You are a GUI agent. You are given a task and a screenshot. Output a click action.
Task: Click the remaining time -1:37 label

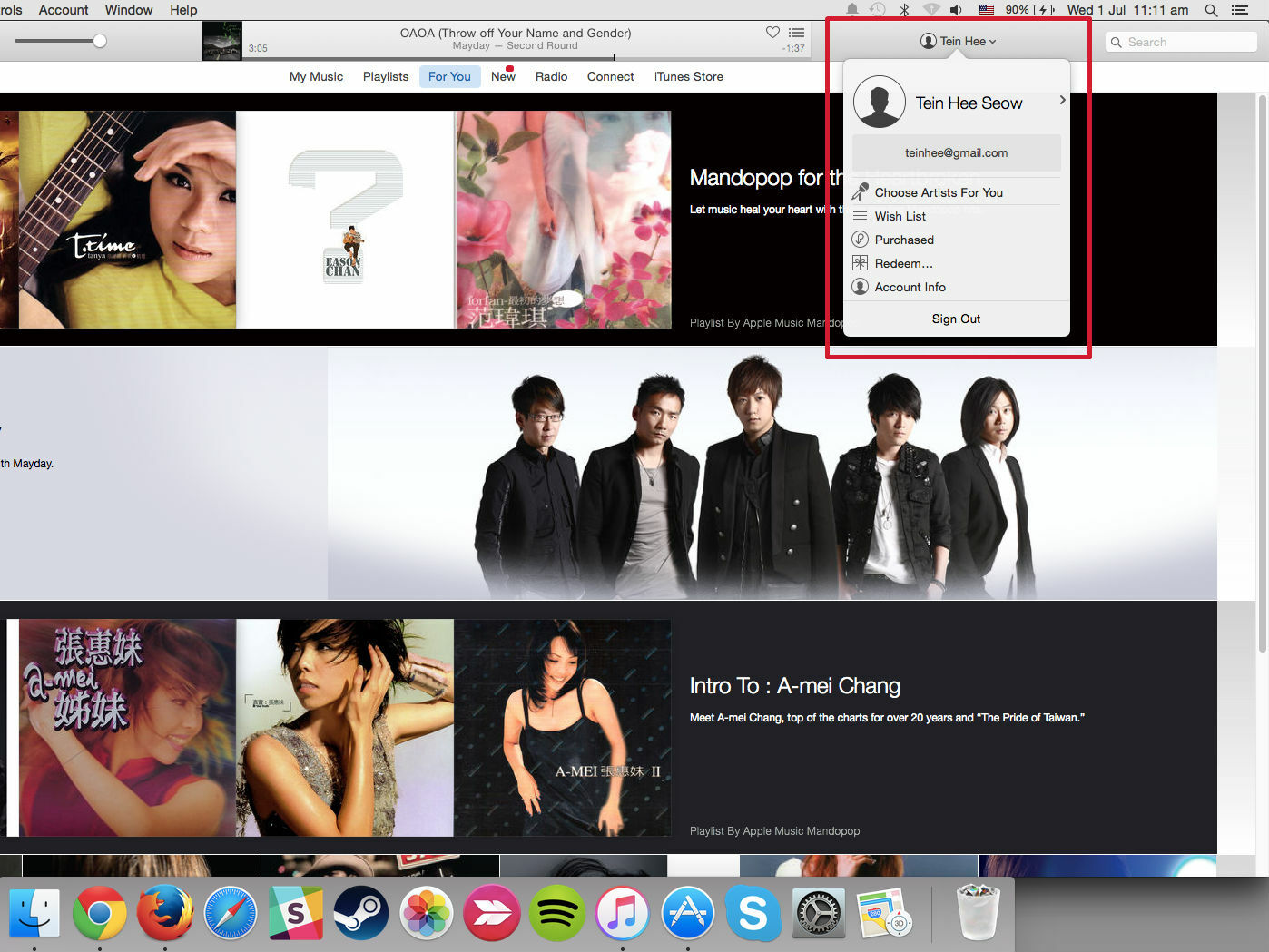[793, 49]
